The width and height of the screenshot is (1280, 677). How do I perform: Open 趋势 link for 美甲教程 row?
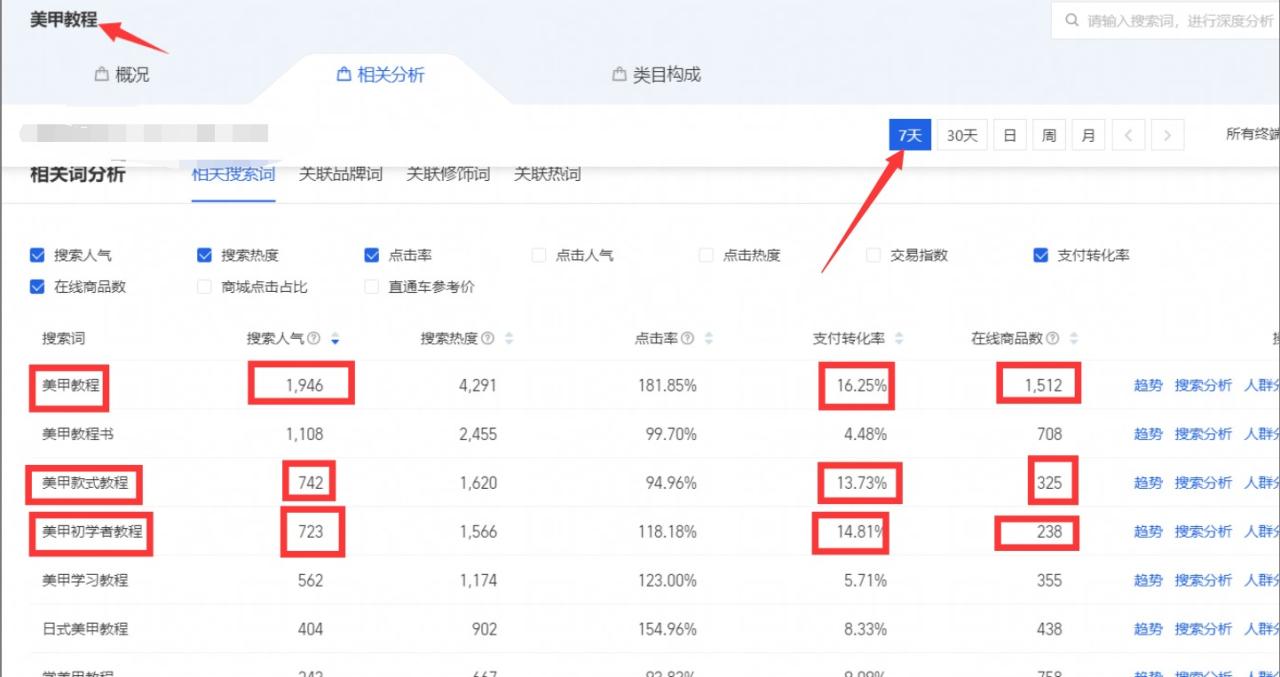click(x=1148, y=385)
